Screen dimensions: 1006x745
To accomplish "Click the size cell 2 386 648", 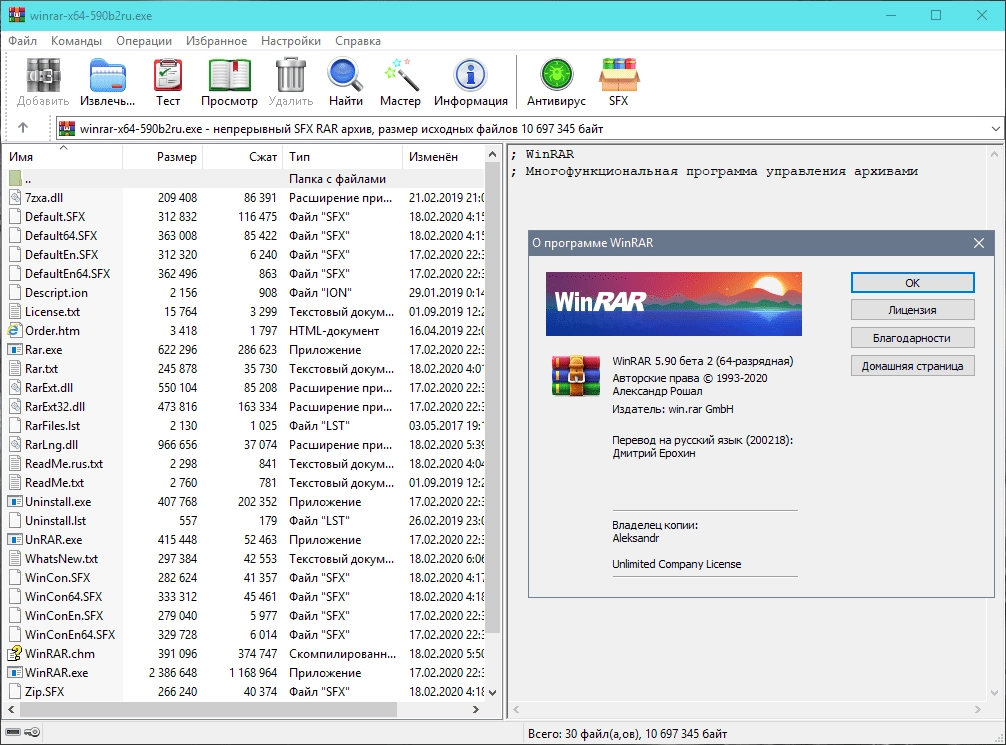I will point(173,672).
